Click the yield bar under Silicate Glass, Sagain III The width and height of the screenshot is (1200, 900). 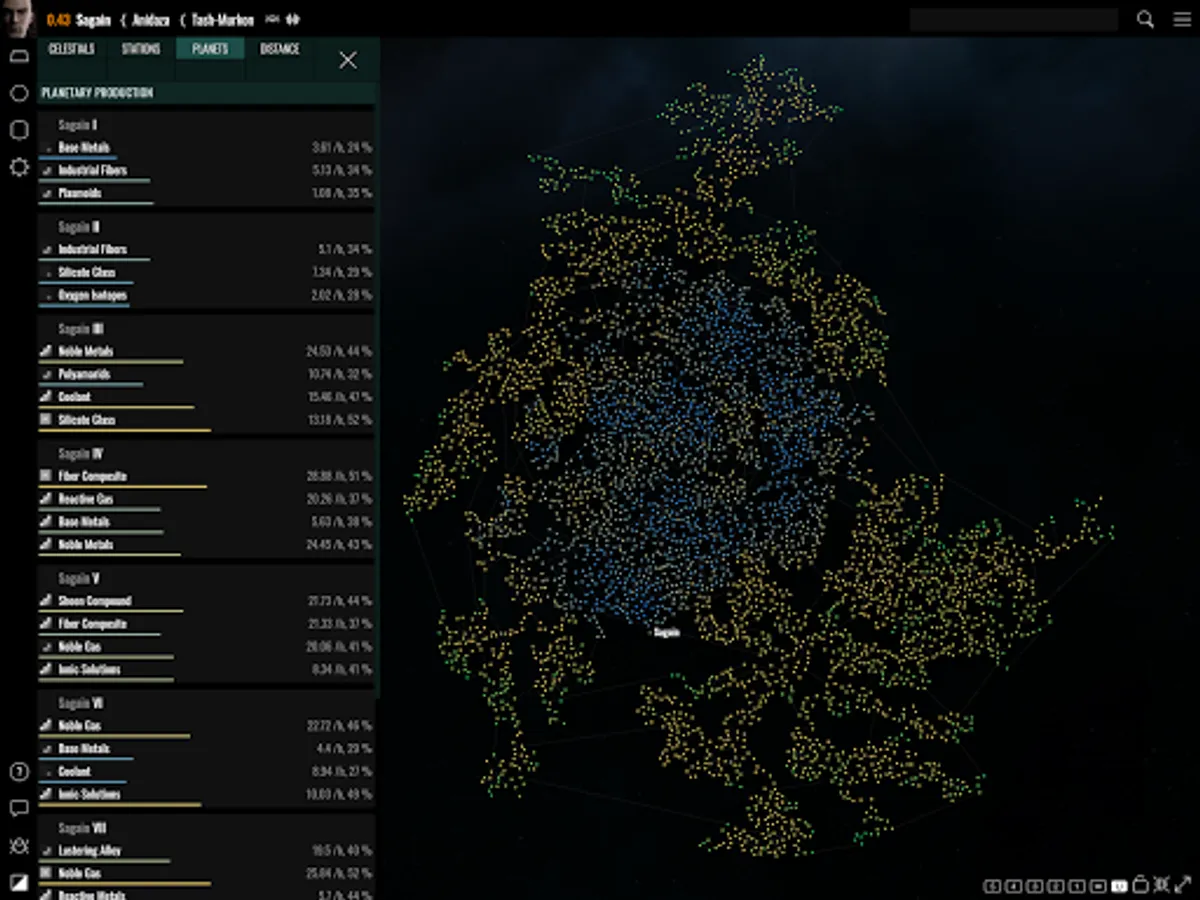tap(125, 431)
